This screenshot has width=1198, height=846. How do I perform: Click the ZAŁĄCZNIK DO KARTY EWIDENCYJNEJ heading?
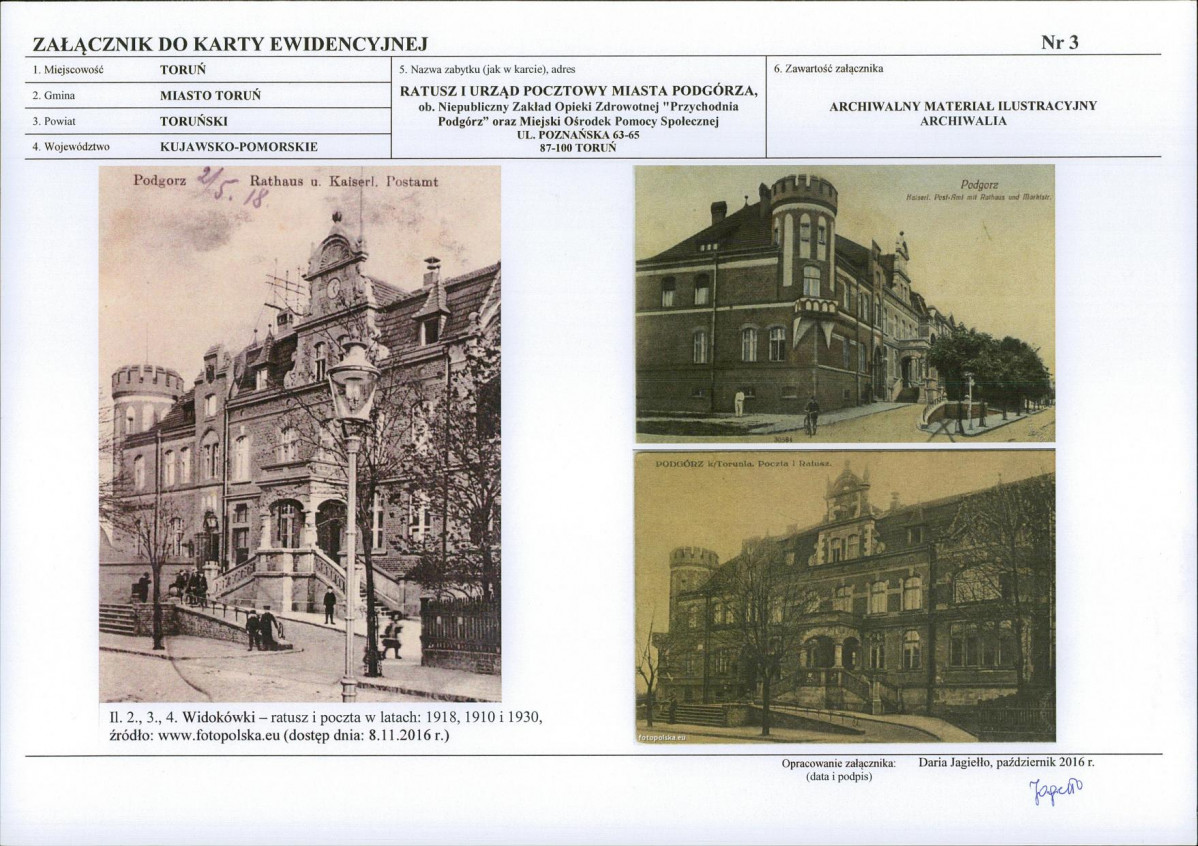tap(230, 44)
